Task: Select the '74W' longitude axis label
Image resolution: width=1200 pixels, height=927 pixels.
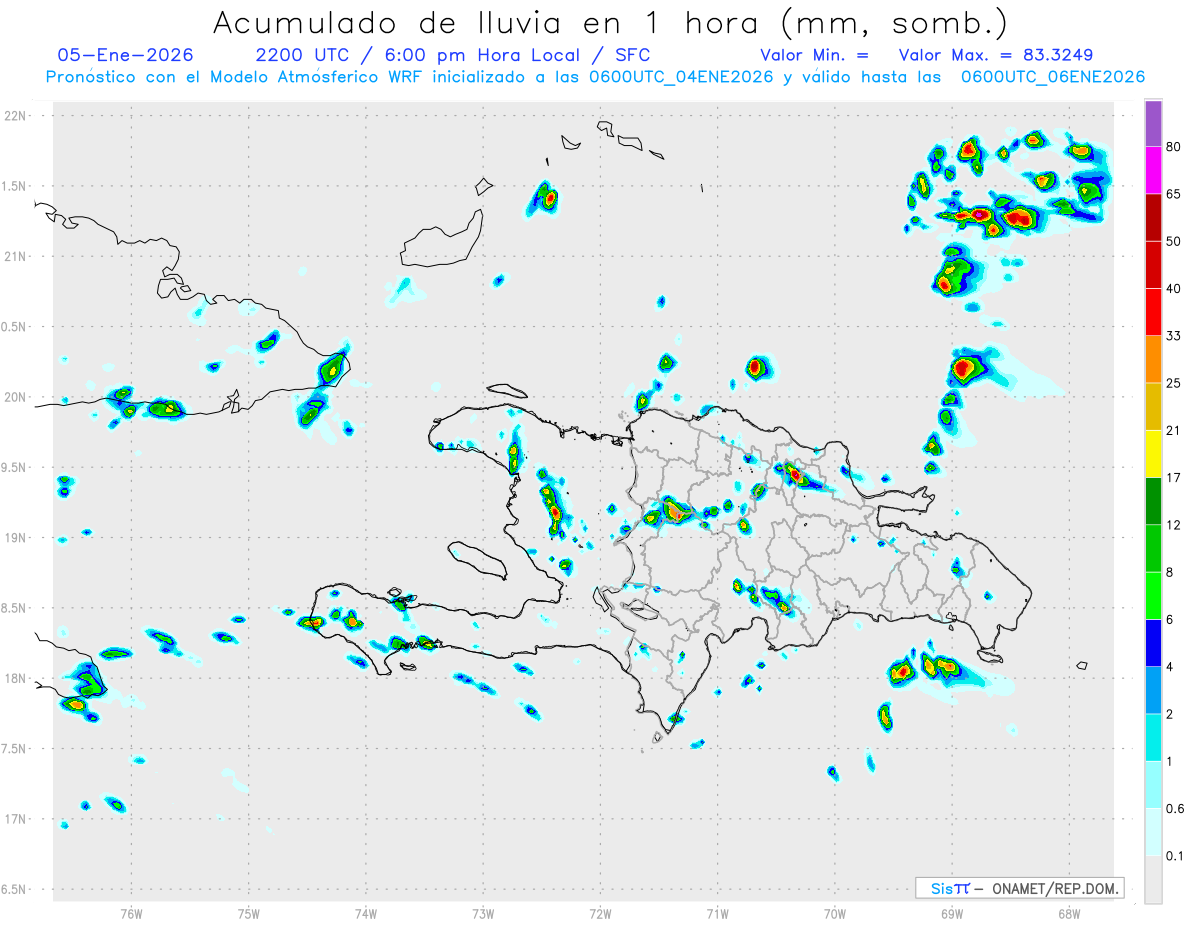Action: click(x=366, y=914)
